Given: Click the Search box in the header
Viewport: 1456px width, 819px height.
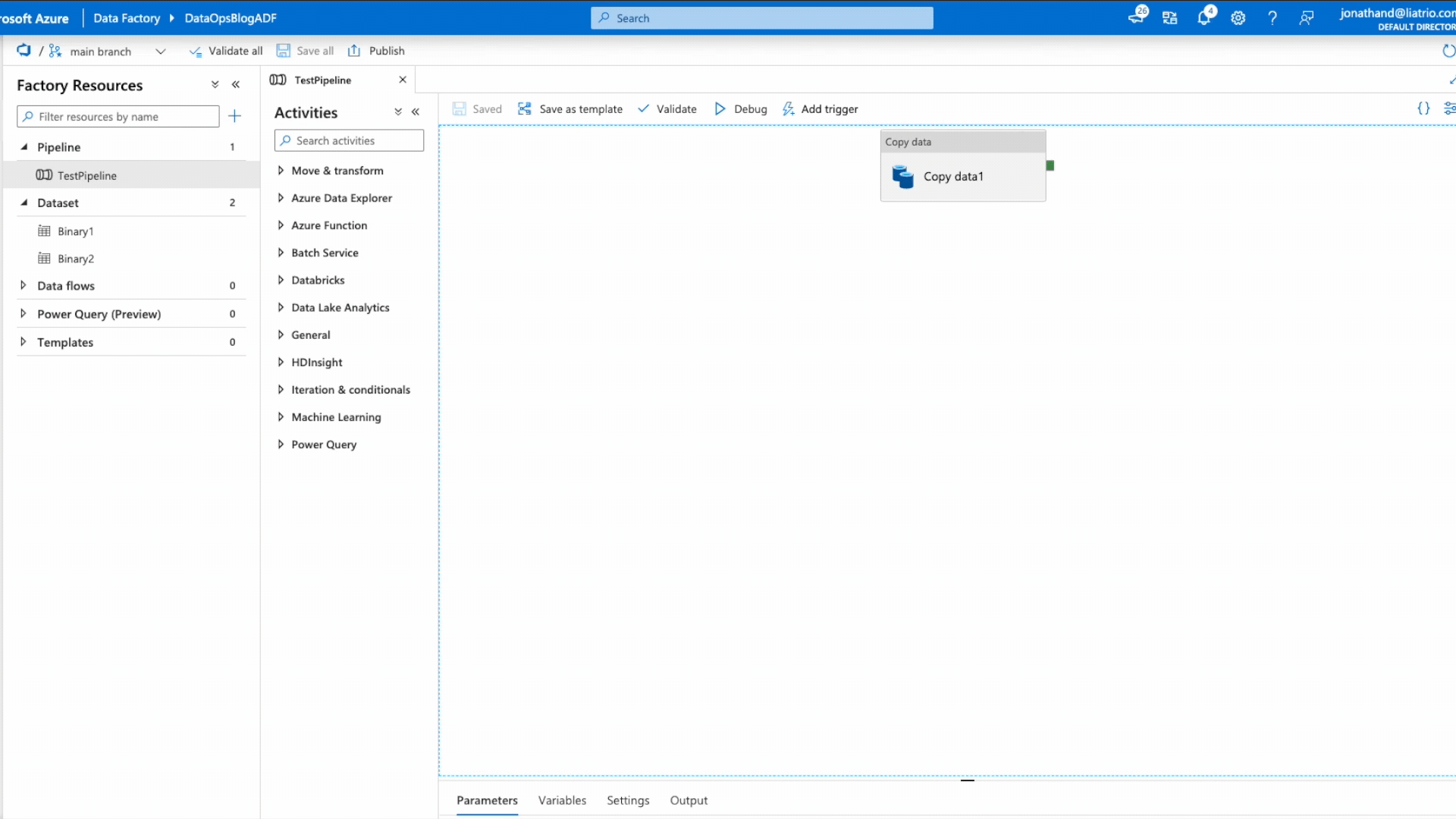Looking at the screenshot, I should [761, 18].
